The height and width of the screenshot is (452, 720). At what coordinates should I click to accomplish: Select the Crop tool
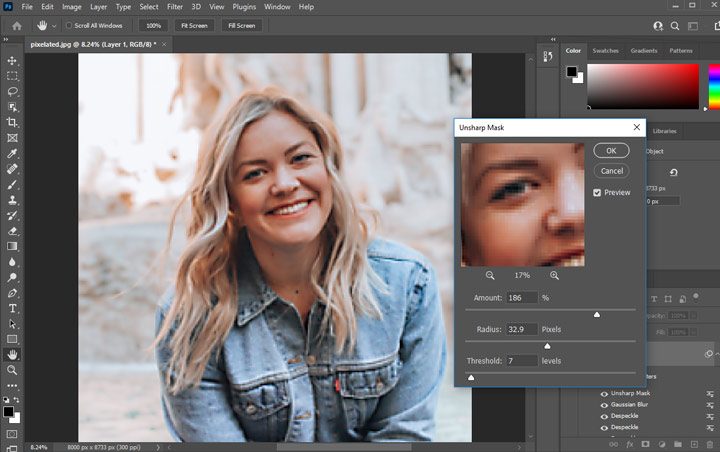point(12,122)
